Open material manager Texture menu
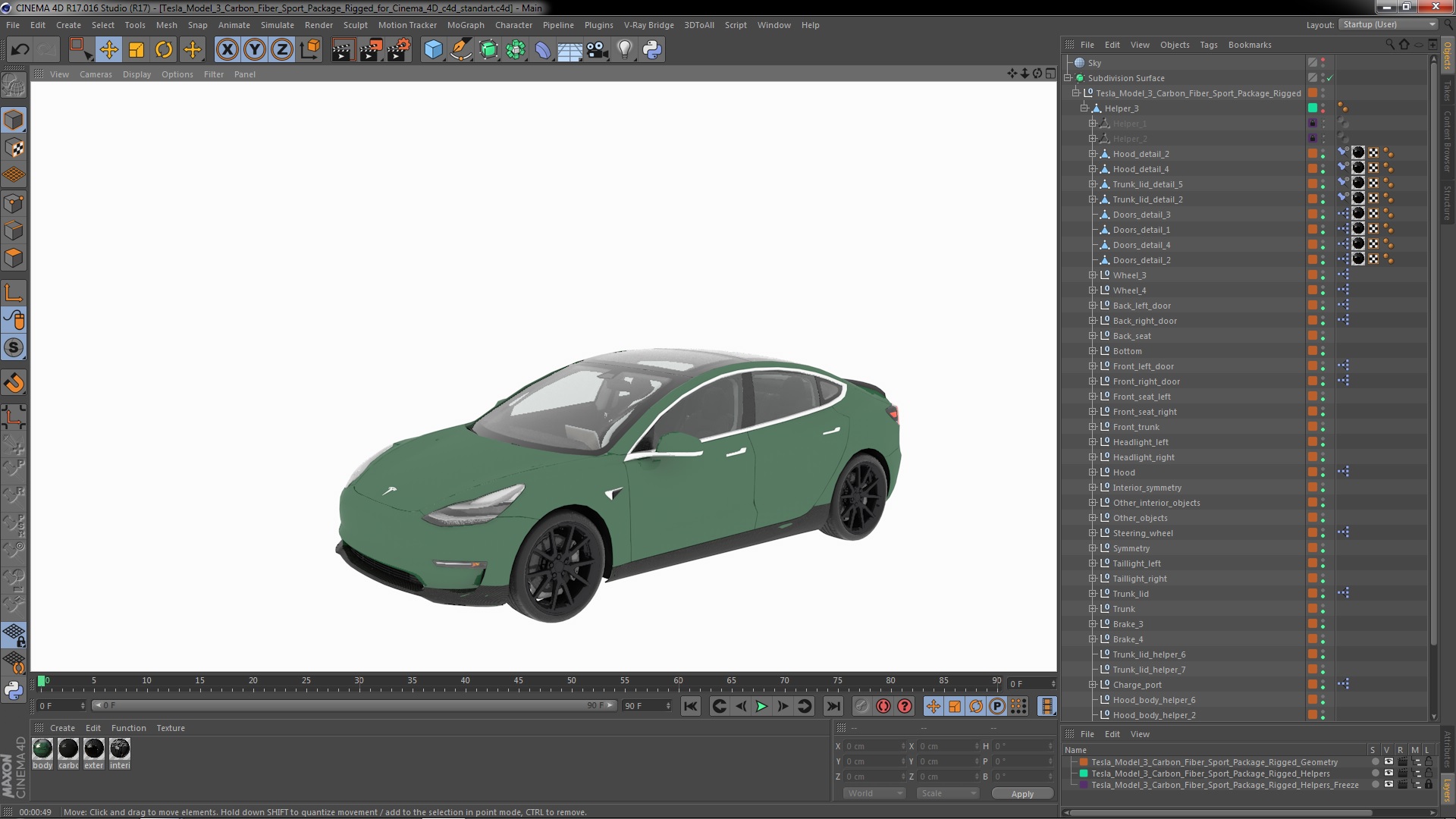The height and width of the screenshot is (819, 1456). click(x=171, y=728)
